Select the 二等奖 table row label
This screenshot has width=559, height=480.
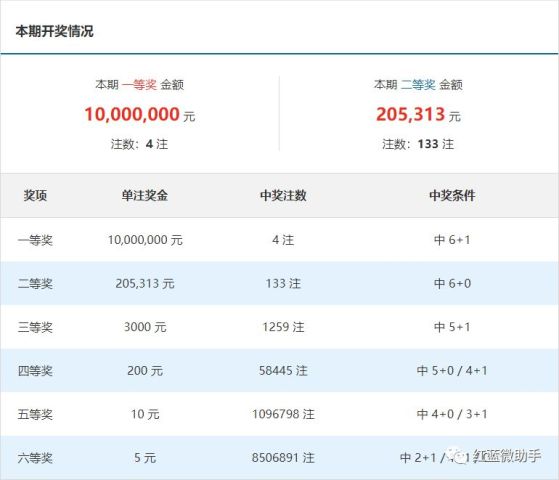click(35, 284)
